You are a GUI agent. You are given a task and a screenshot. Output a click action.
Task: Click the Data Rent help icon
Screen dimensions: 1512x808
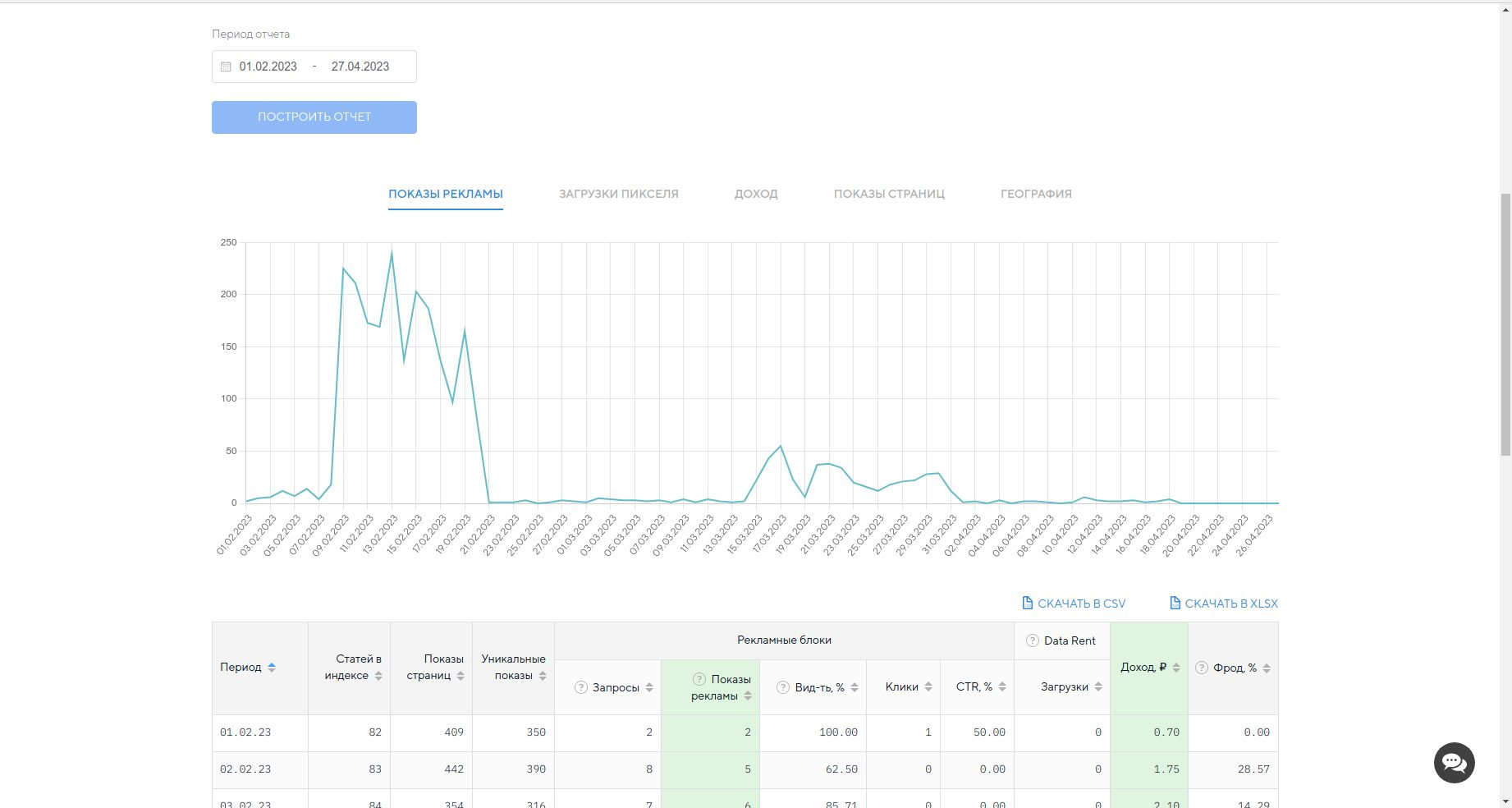pyautogui.click(x=1033, y=640)
